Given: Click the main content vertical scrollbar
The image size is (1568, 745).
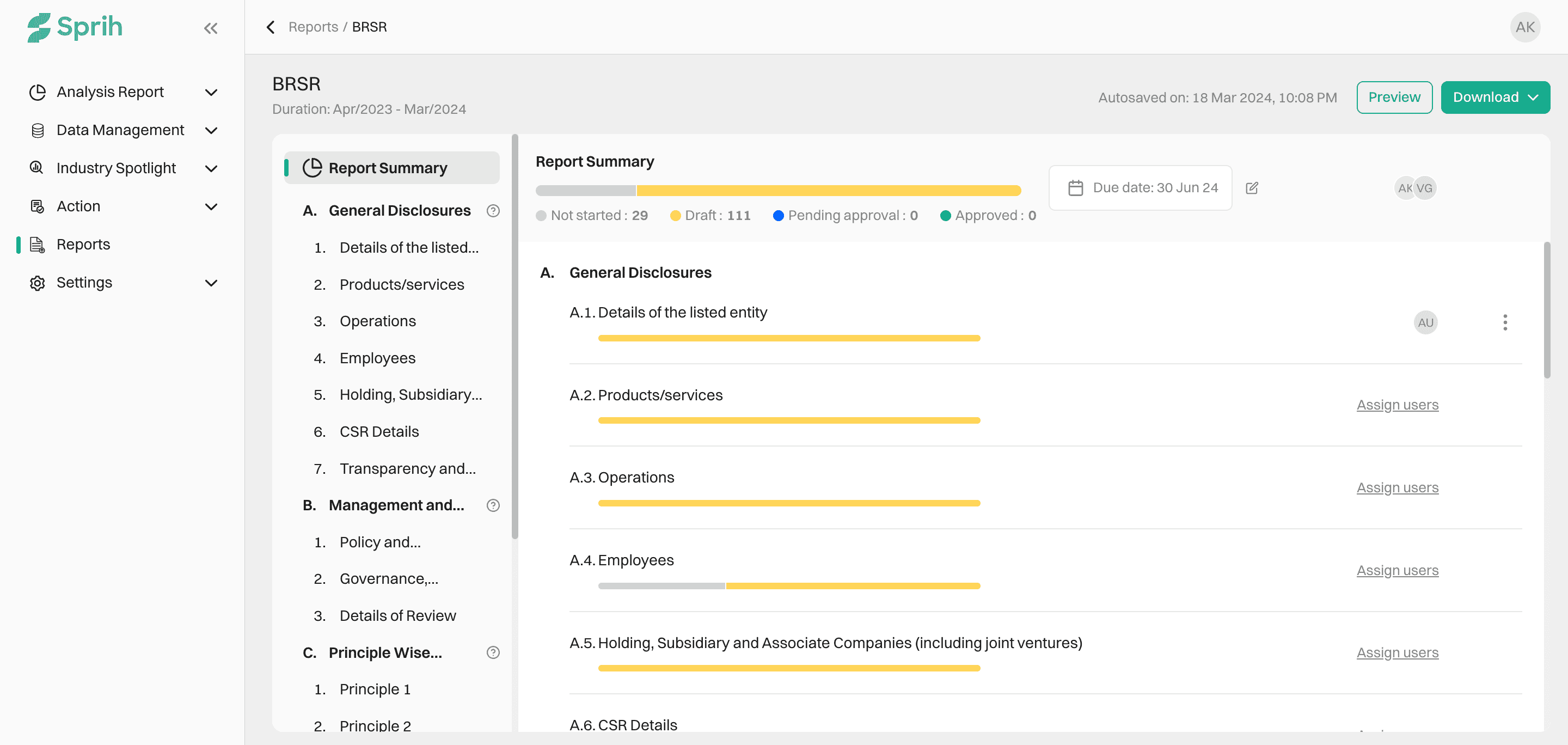Looking at the screenshot, I should 1547,310.
